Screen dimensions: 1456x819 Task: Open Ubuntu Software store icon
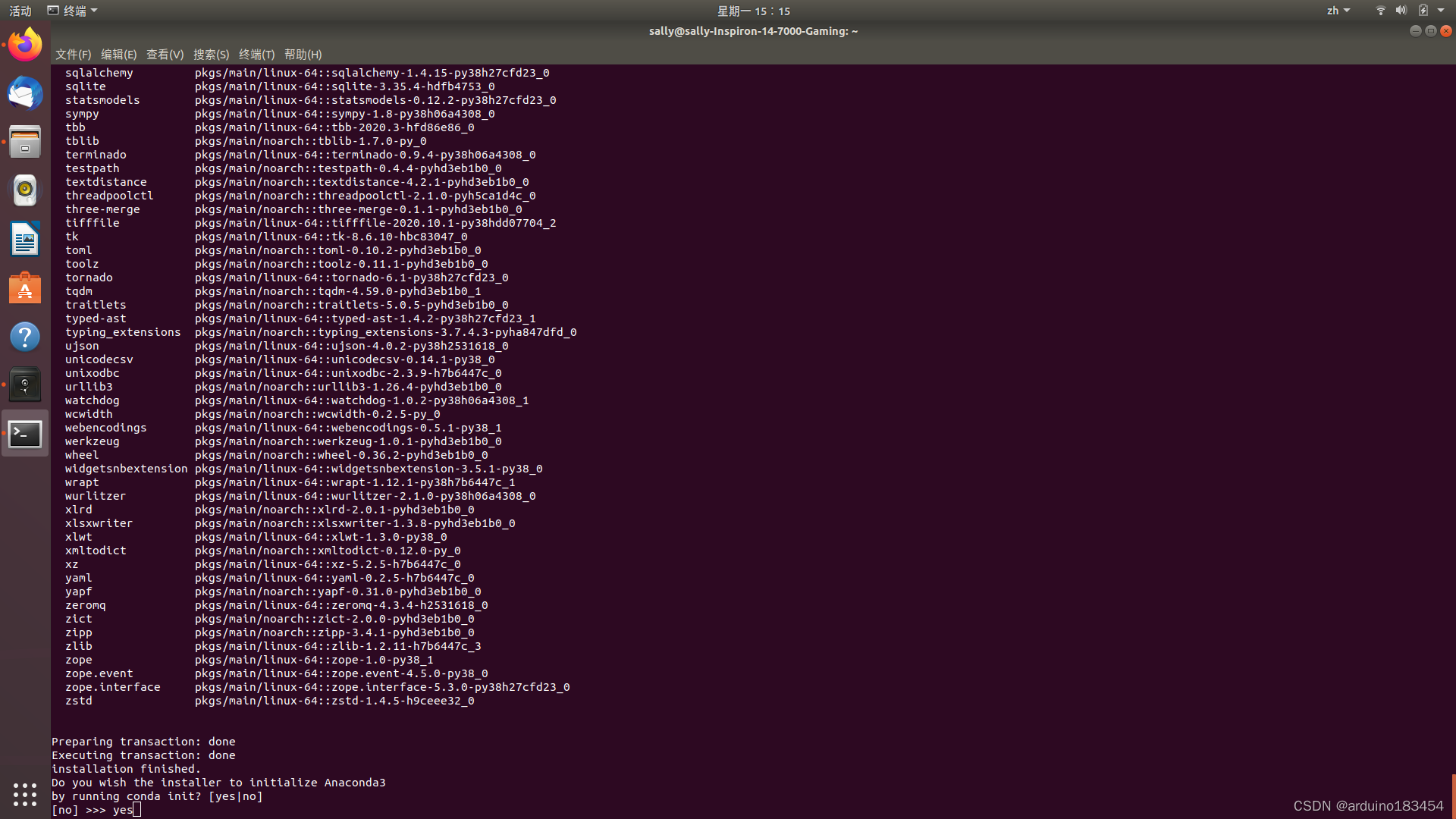(x=25, y=288)
